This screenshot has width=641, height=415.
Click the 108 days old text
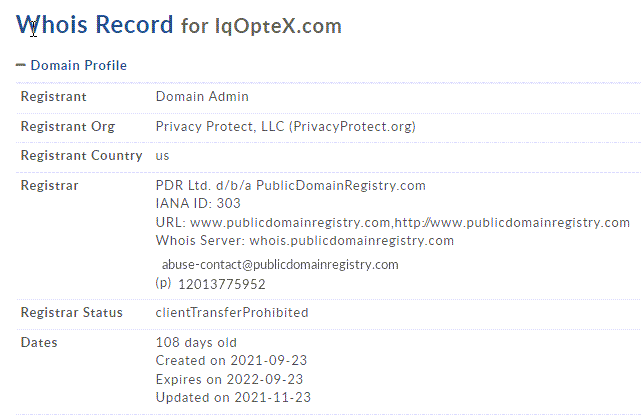(196, 342)
